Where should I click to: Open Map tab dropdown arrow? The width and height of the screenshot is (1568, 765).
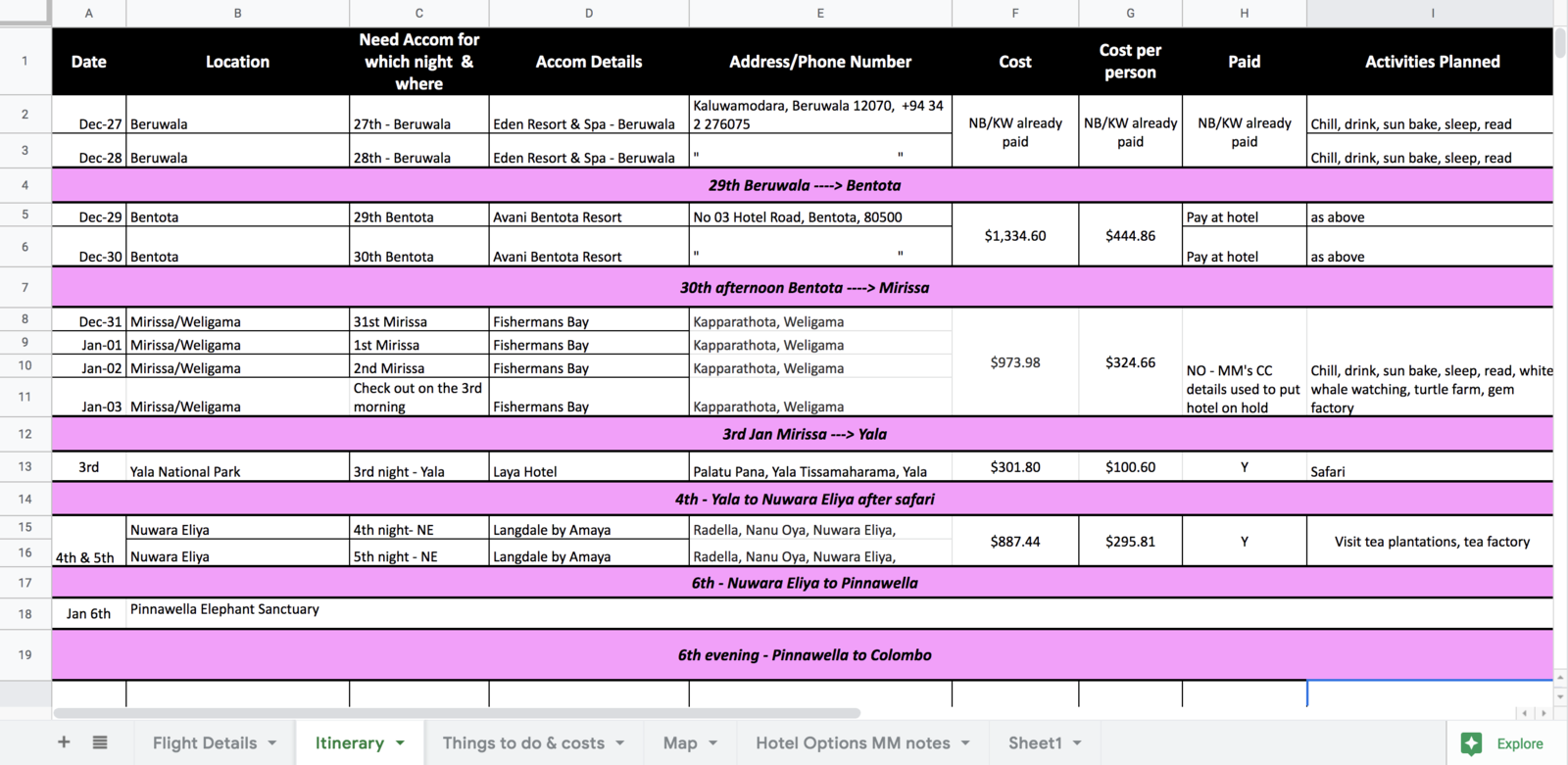tap(713, 743)
